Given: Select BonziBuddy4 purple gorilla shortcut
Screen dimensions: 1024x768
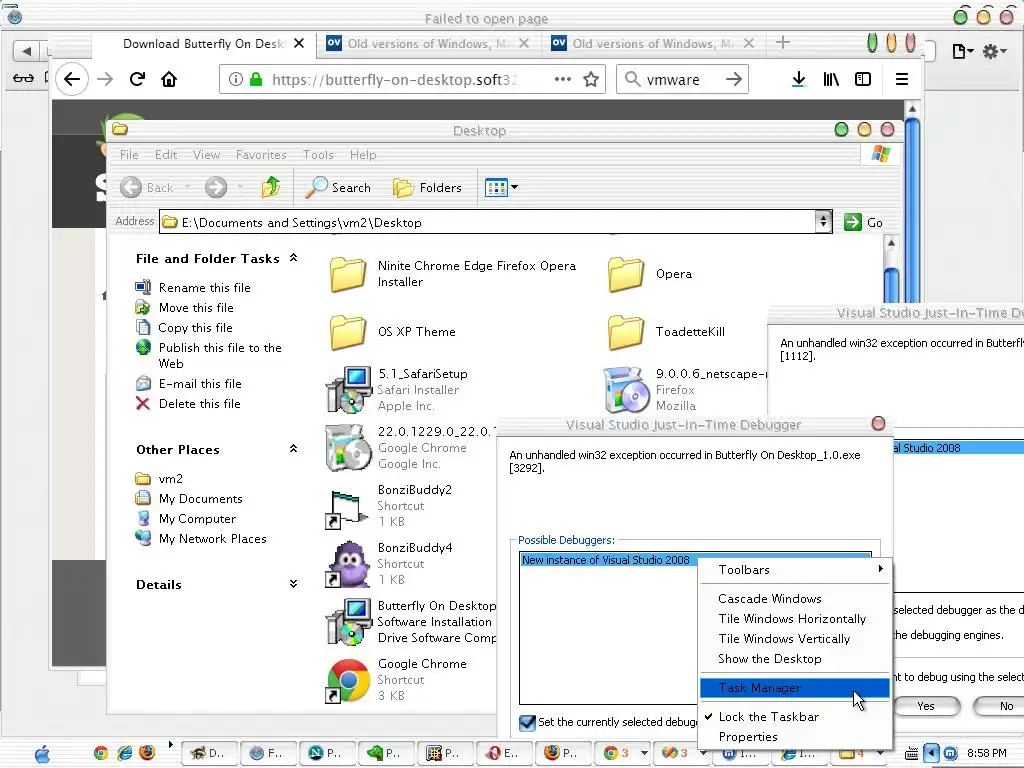Looking at the screenshot, I should [348, 564].
